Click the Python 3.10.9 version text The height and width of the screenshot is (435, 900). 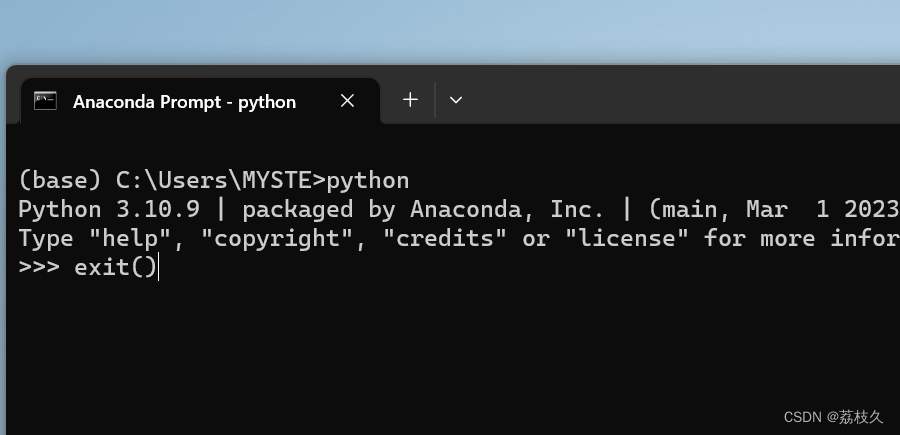point(109,210)
